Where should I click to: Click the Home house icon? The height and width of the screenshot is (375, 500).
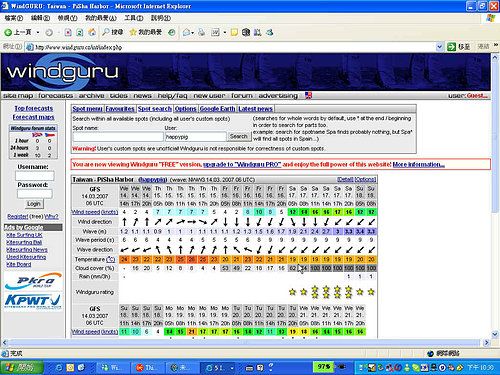click(x=92, y=32)
